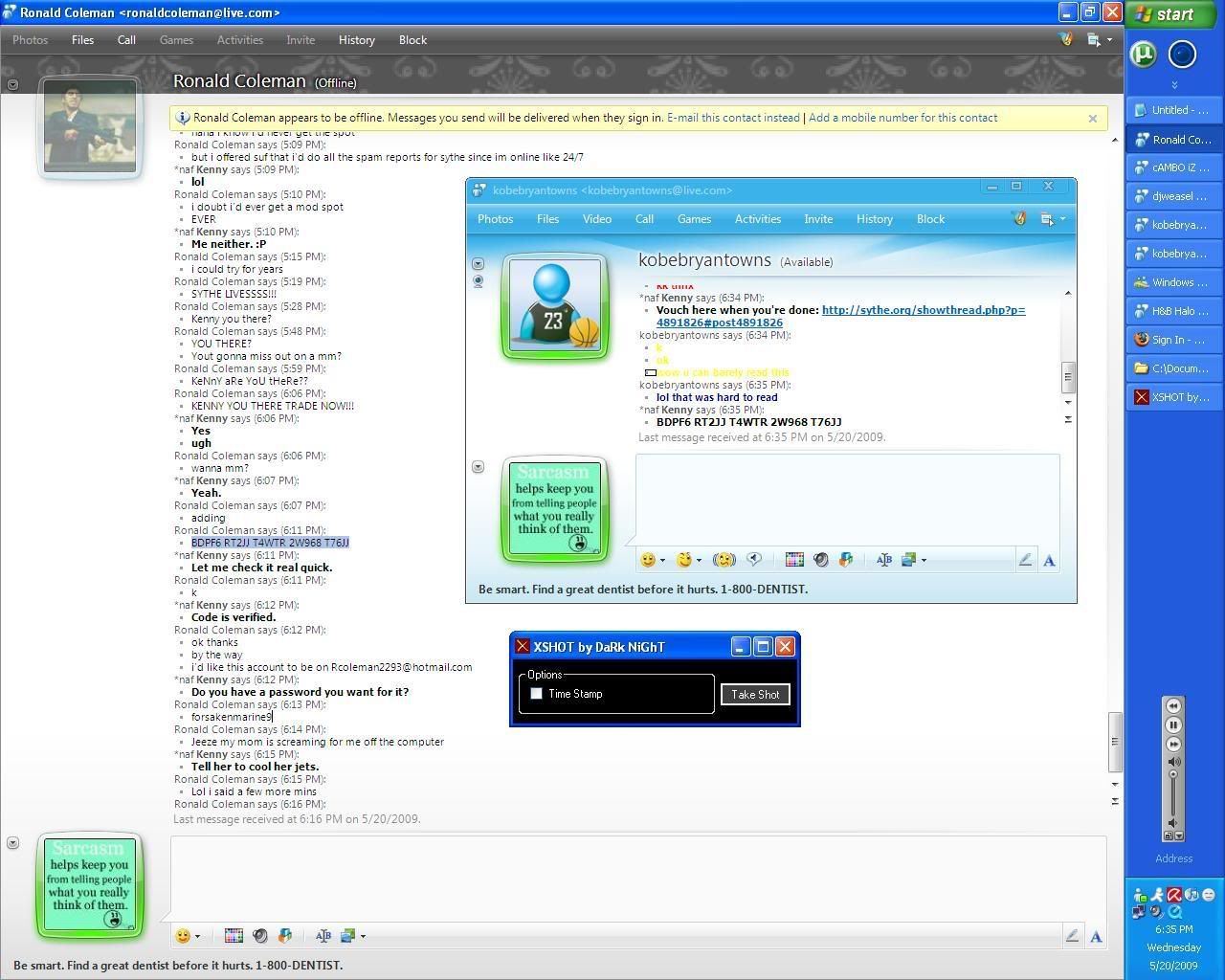The width and height of the screenshot is (1225, 980).
Task: Click speaker icon above media volume slider
Action: pos(1173,762)
